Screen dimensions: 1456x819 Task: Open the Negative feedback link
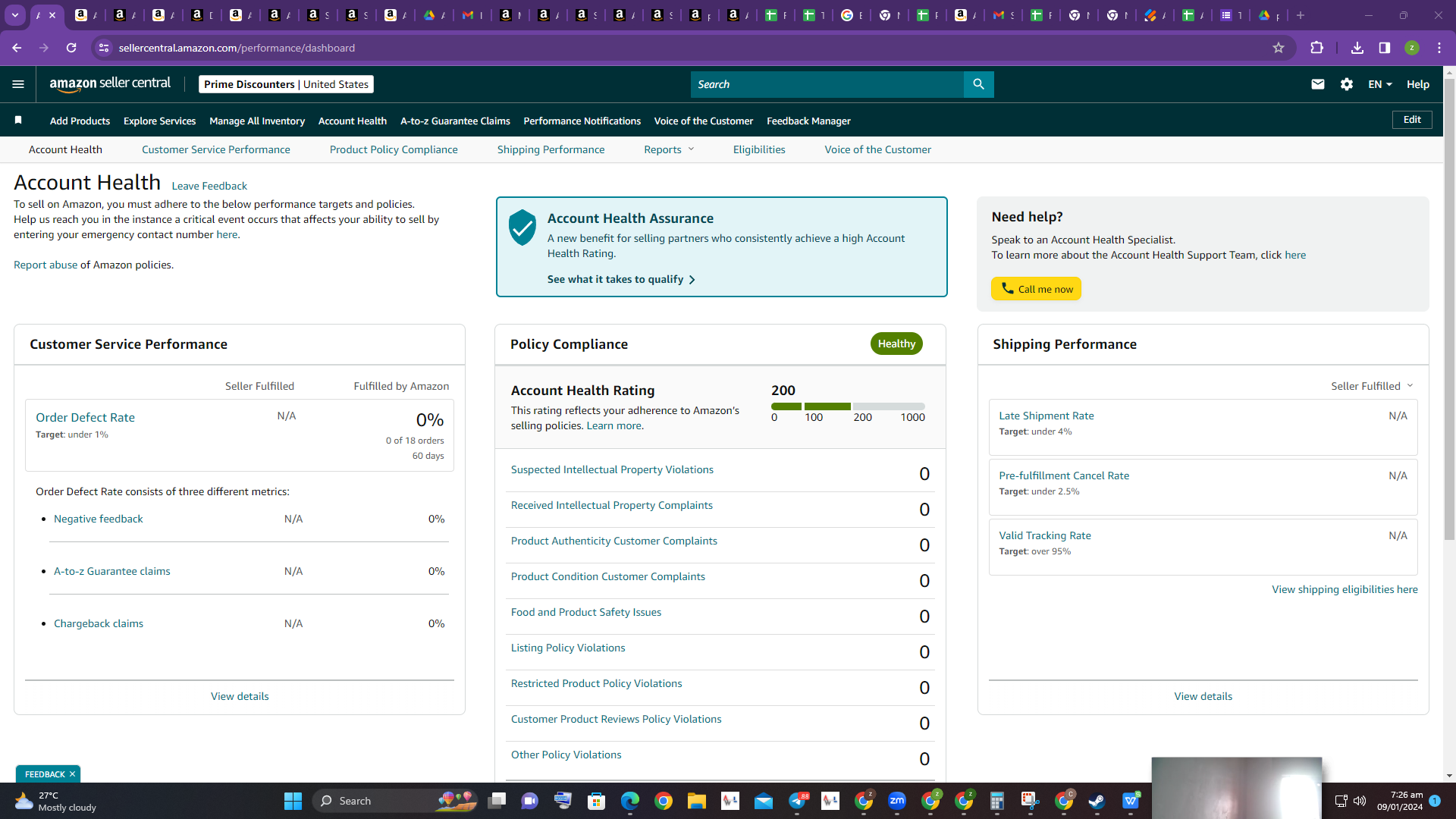point(99,519)
